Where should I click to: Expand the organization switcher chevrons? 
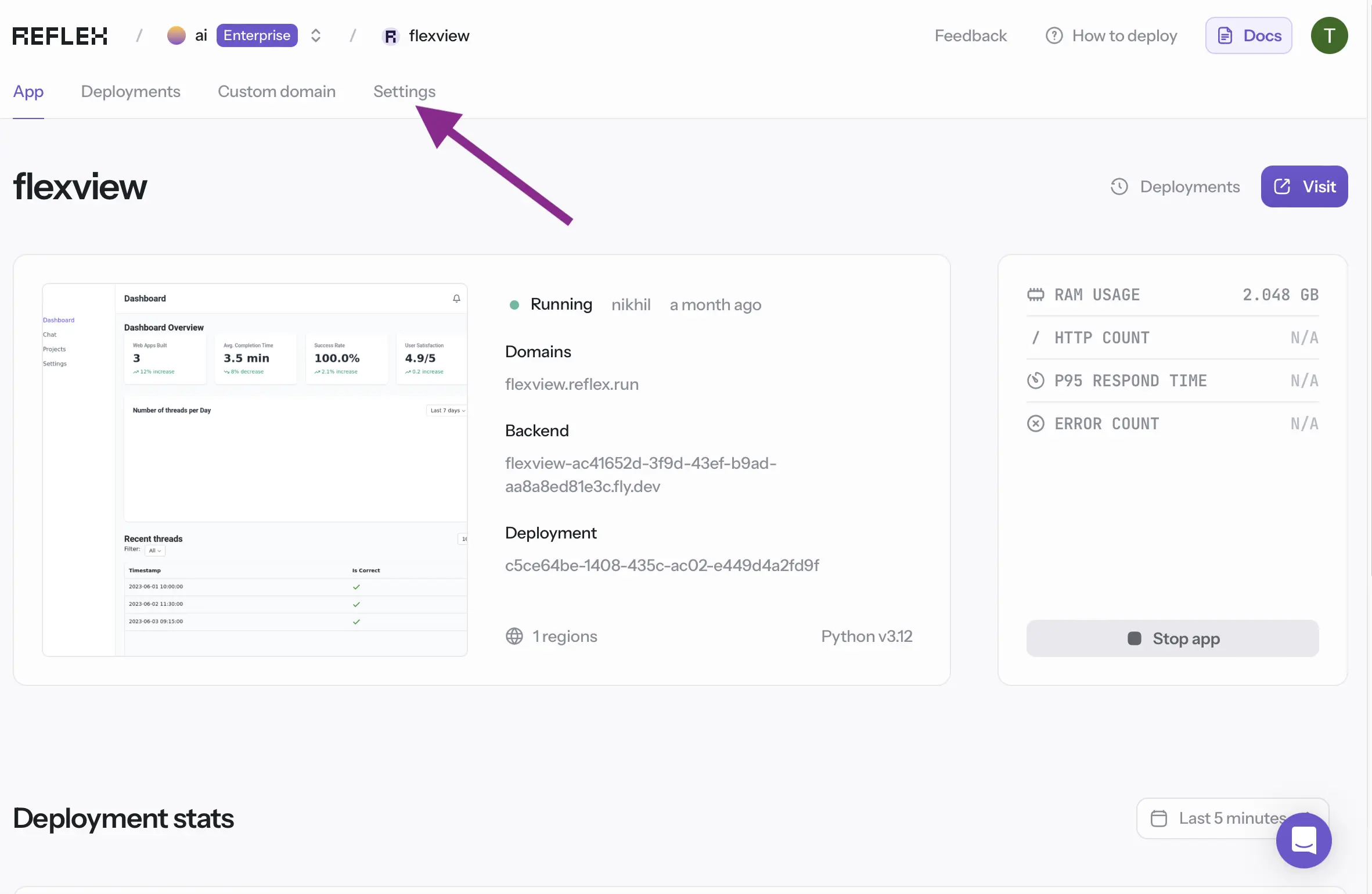315,36
